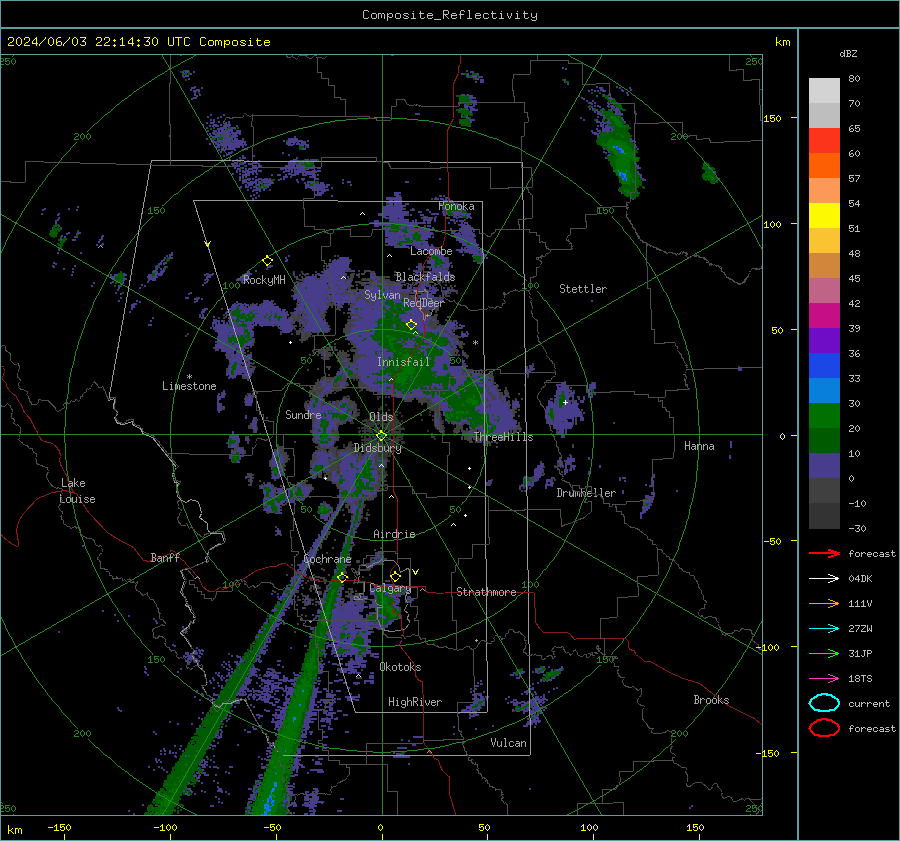This screenshot has width=900, height=841.
Task: Click the Blackfalds label
Action: tap(425, 277)
